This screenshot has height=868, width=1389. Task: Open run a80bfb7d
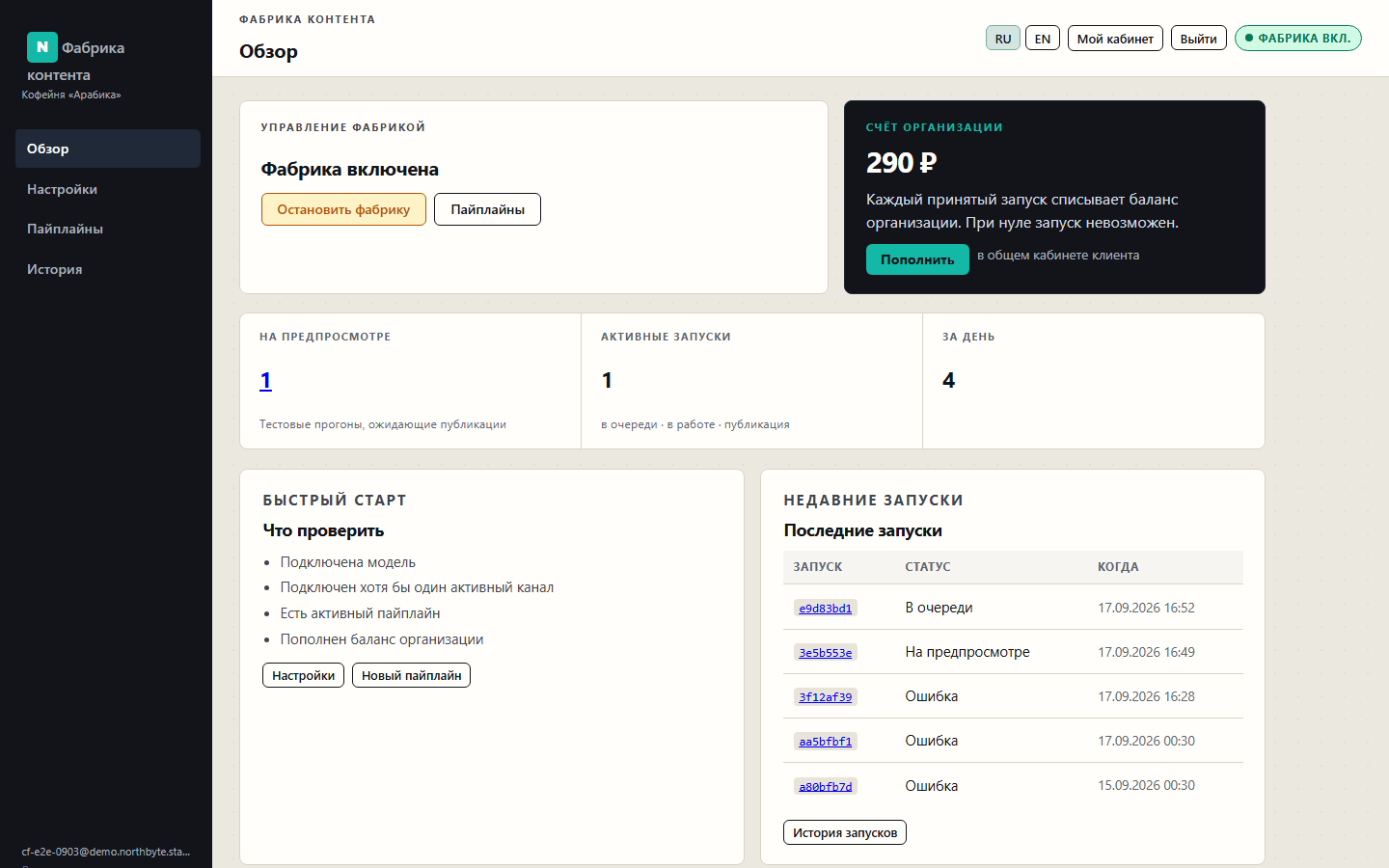coord(826,786)
